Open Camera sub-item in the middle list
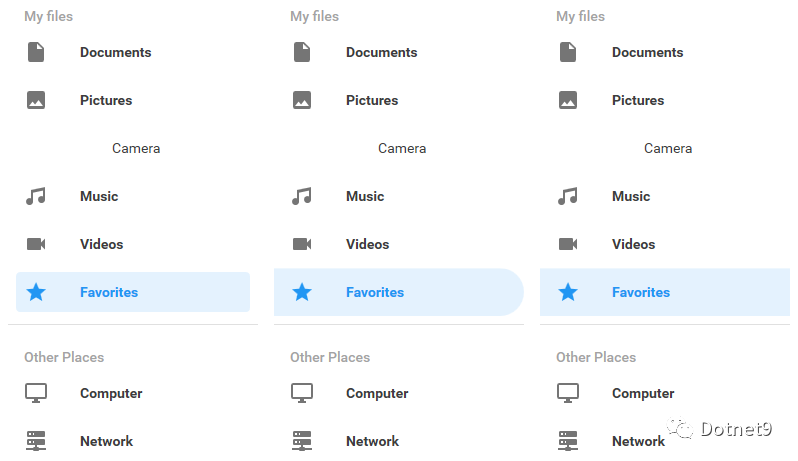Screen dimensions: 798x461 coord(402,149)
